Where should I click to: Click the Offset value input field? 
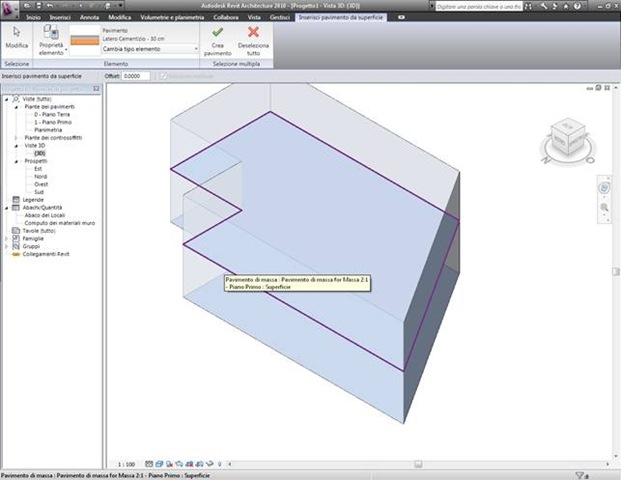pyautogui.click(x=136, y=76)
